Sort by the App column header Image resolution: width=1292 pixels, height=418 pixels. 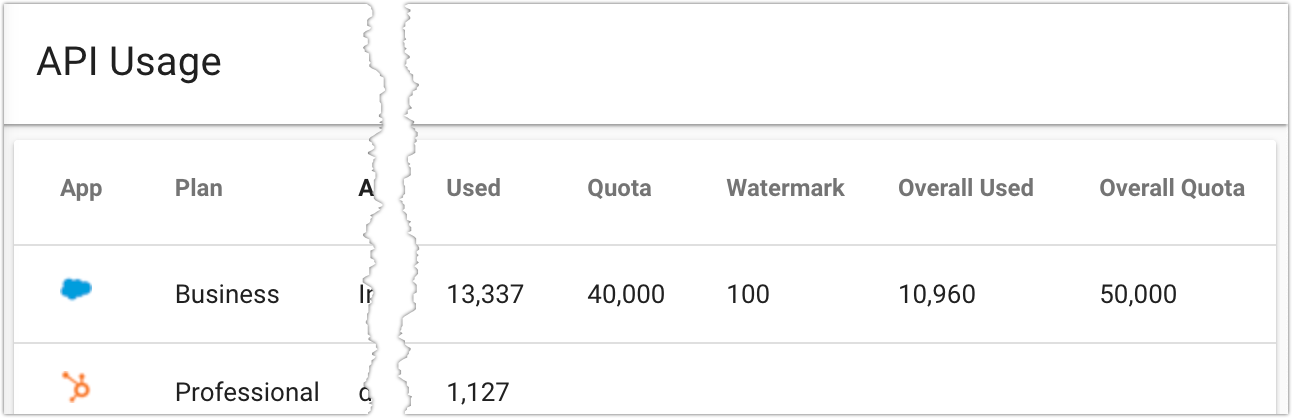tap(81, 188)
